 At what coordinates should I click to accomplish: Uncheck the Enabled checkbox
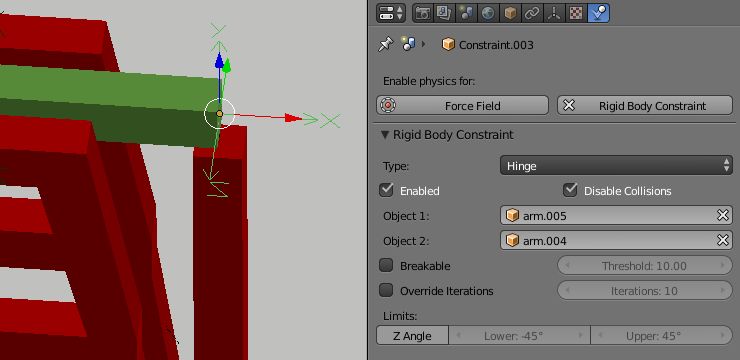point(386,190)
